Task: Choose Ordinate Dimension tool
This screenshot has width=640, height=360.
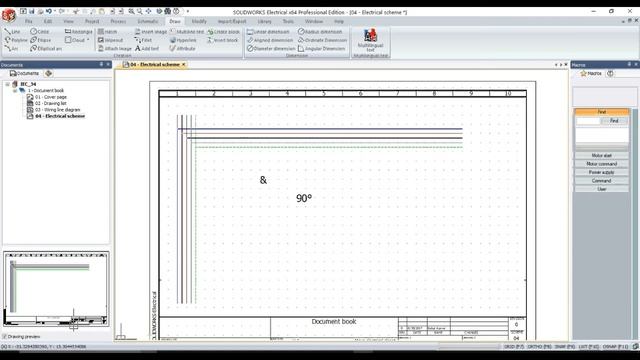Action: pos(322,40)
